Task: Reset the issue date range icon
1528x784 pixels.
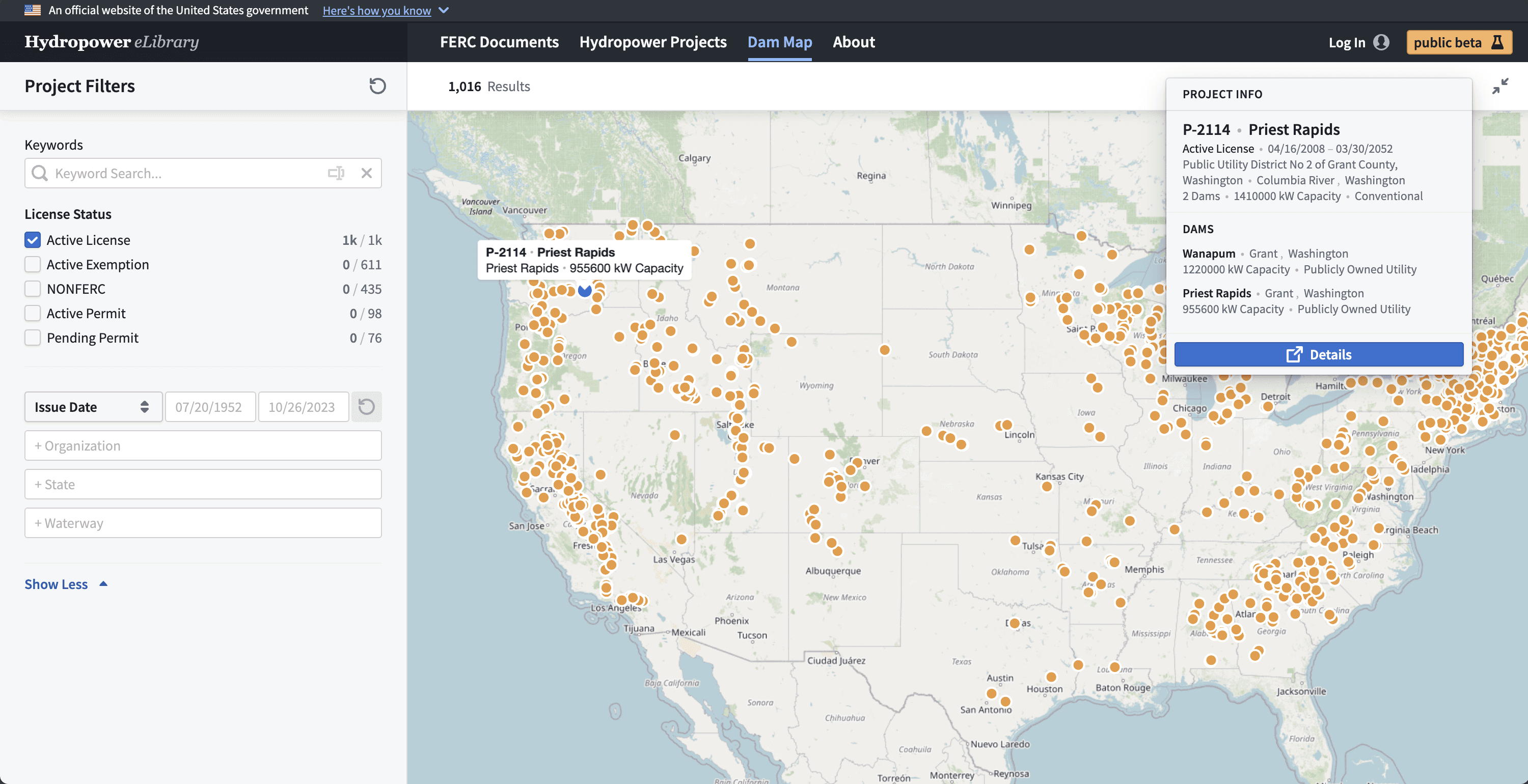Action: [367, 407]
